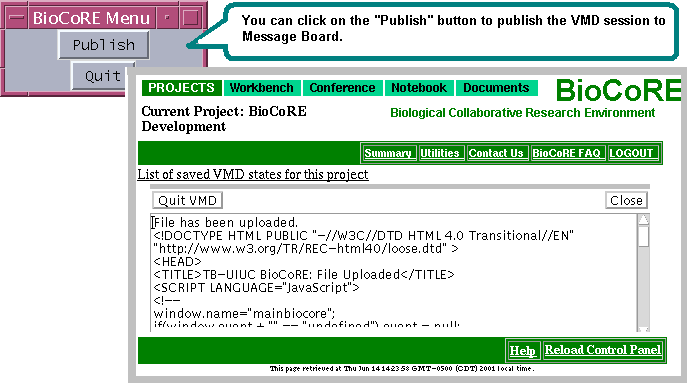Screen dimensions: 689x387
Task: Open the BioCoRE FAQ link
Action: (567, 153)
